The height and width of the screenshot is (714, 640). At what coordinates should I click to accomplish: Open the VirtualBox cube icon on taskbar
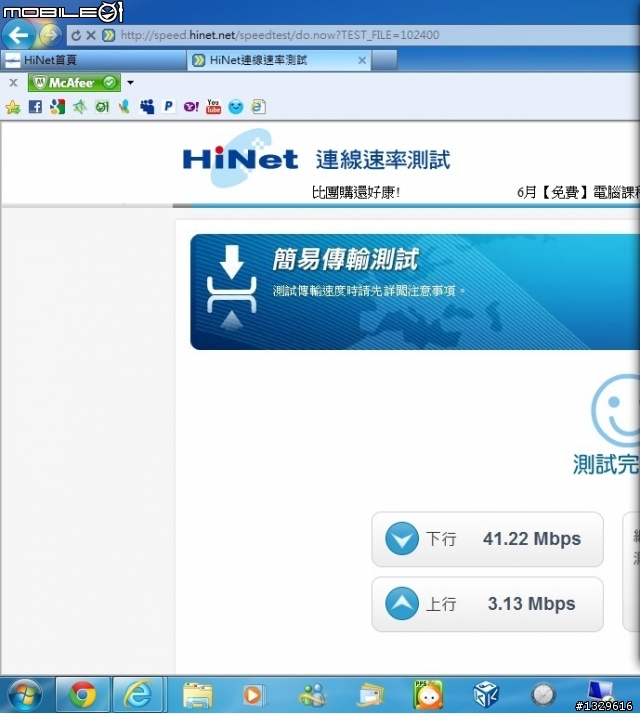tap(486, 695)
